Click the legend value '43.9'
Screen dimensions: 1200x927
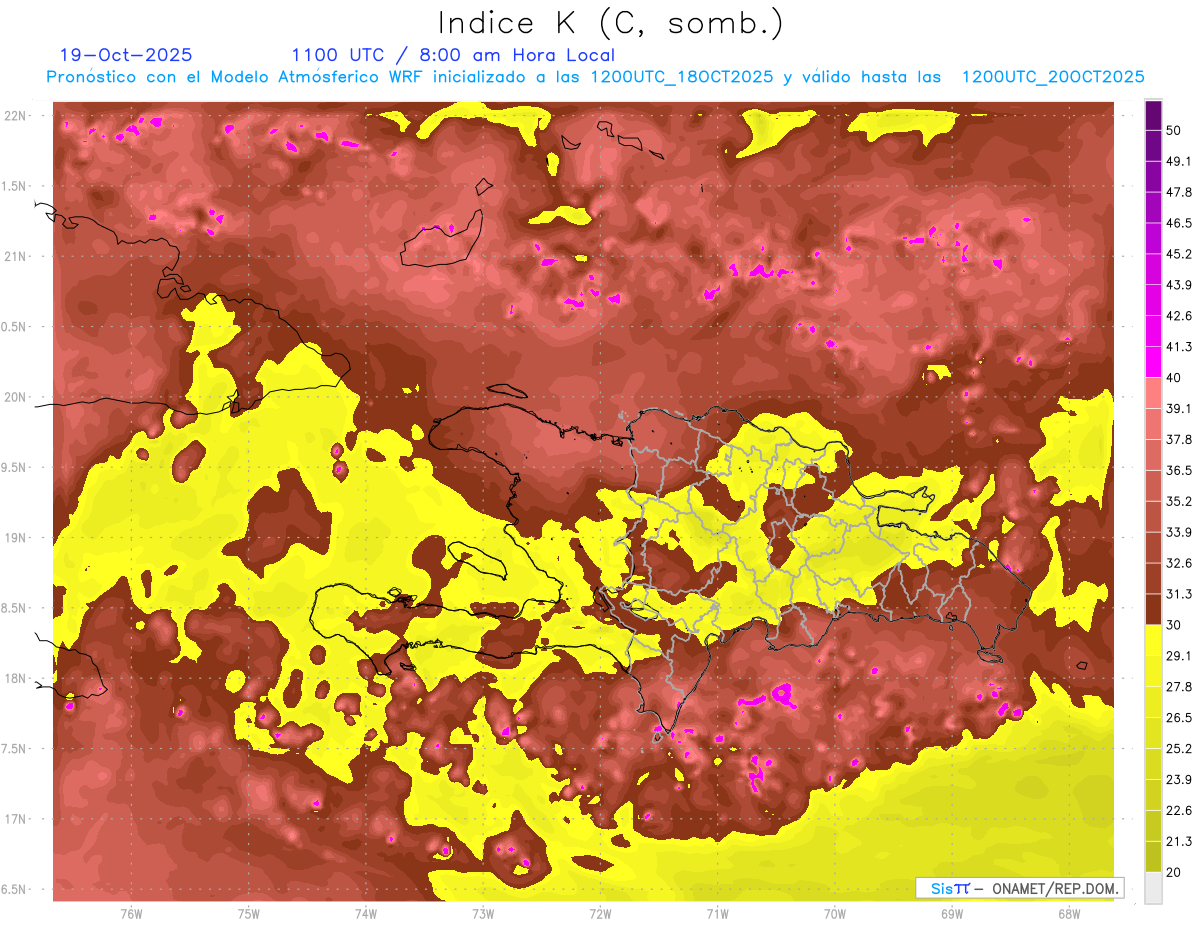click(1179, 285)
